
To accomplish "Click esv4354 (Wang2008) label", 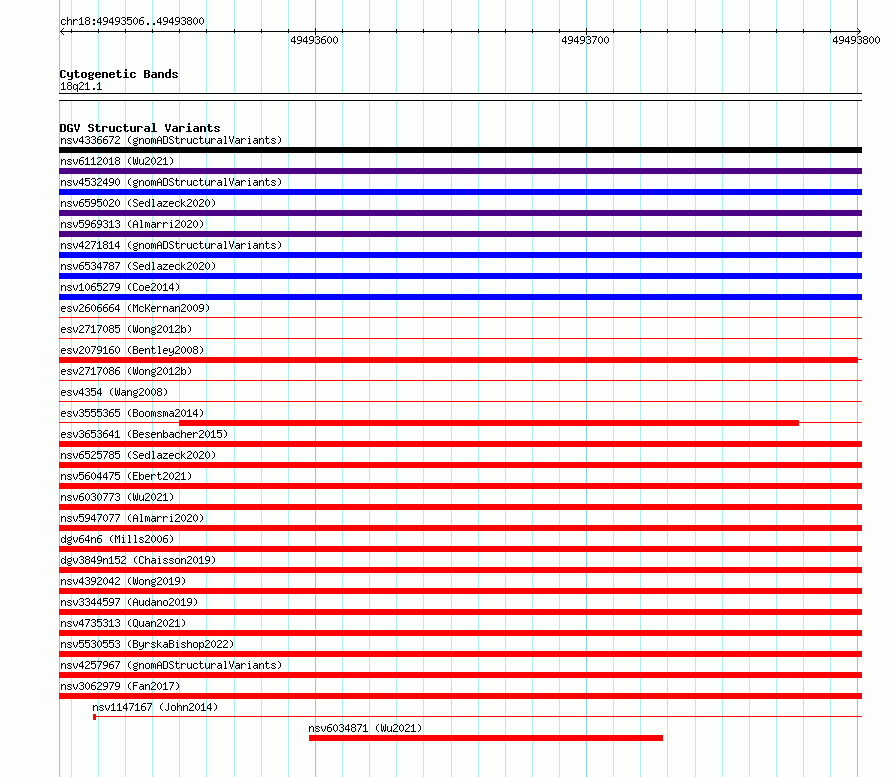I will tap(114, 392).
